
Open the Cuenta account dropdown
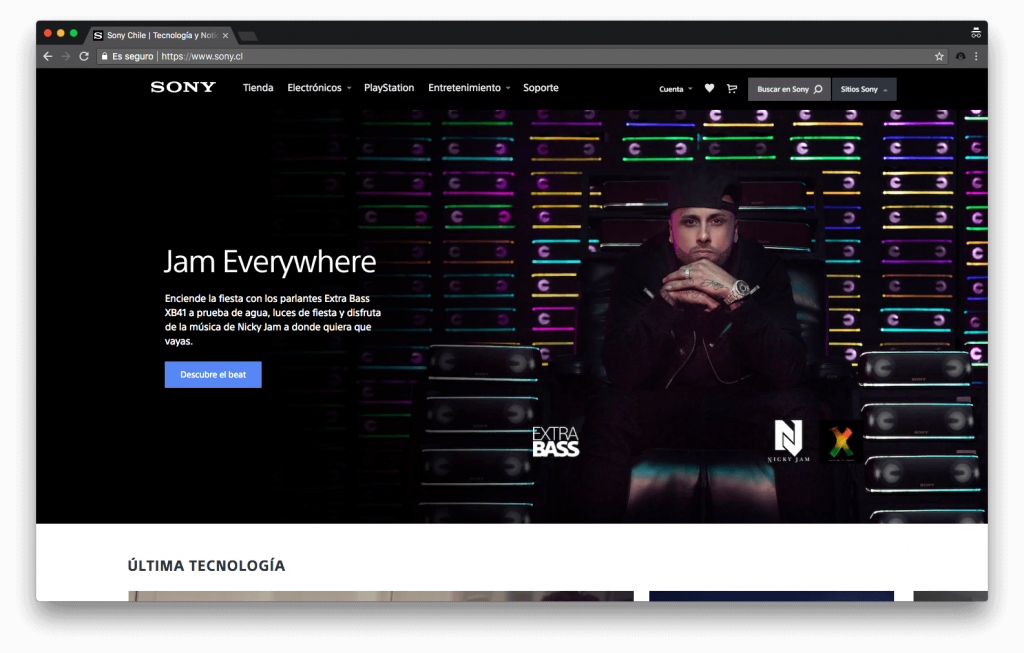click(675, 89)
